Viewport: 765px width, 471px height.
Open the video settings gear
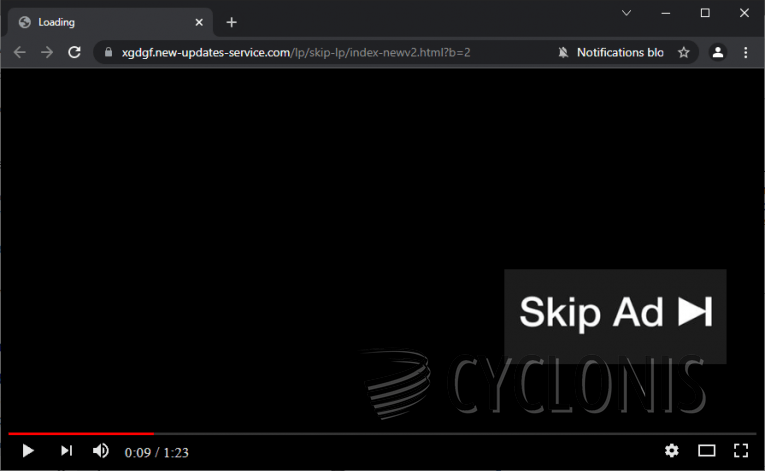click(672, 451)
